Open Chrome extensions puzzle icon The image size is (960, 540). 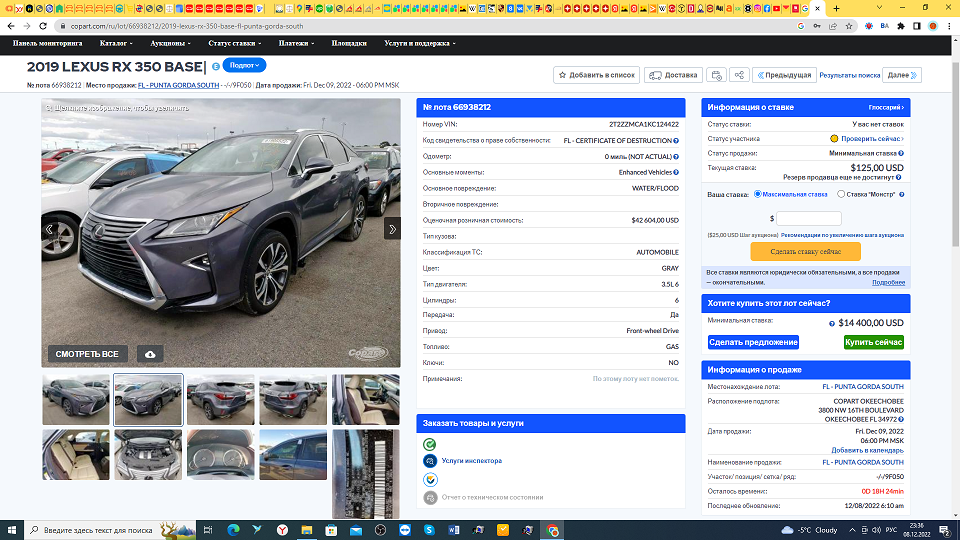pos(901,26)
